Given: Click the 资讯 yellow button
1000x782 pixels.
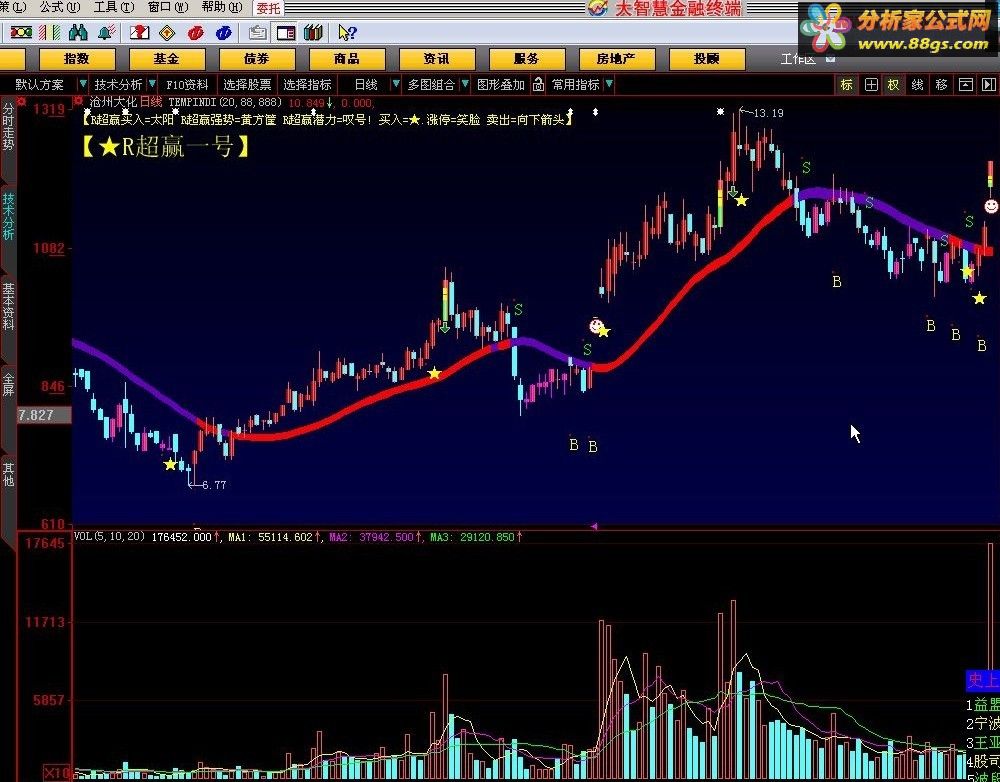Looking at the screenshot, I should tap(437, 59).
